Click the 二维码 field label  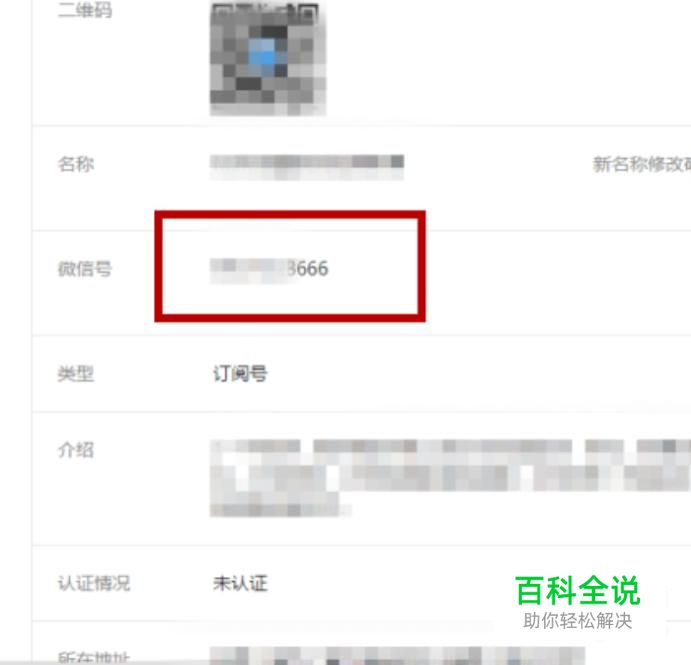point(85,10)
